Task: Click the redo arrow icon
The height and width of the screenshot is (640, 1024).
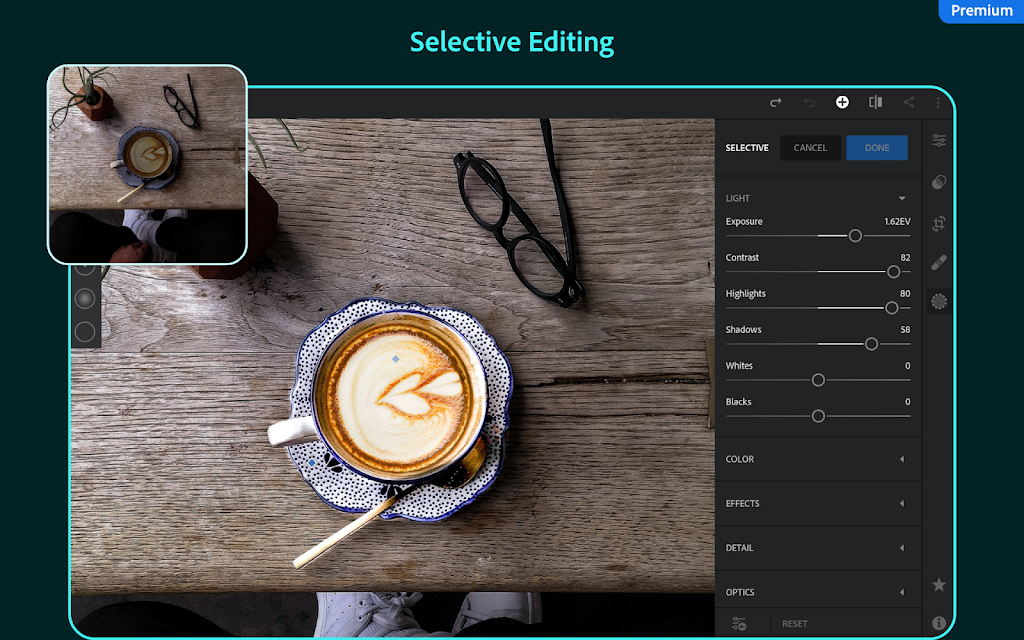Action: (775, 103)
